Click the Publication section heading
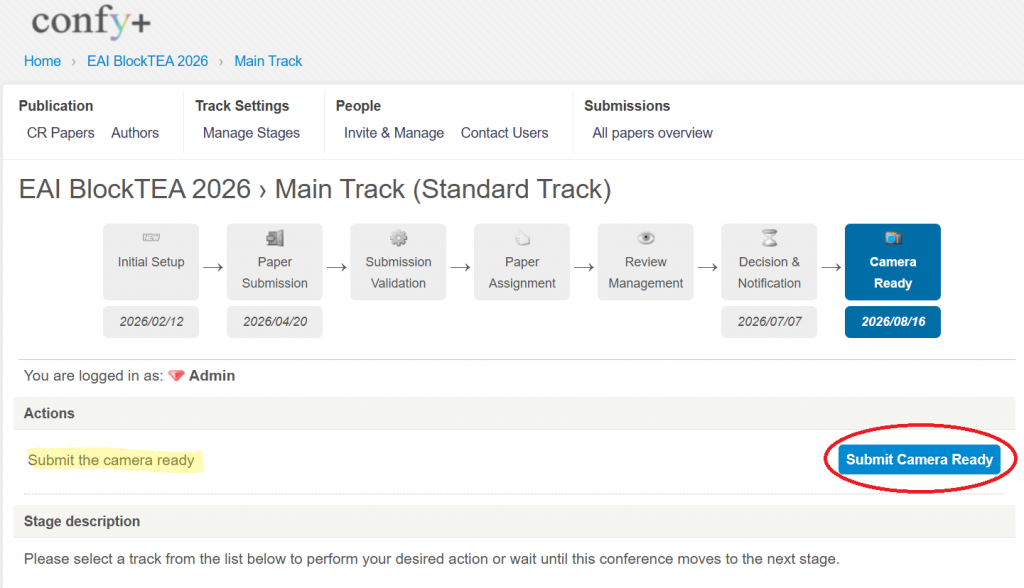Viewport: 1024px width, 588px height. point(56,106)
